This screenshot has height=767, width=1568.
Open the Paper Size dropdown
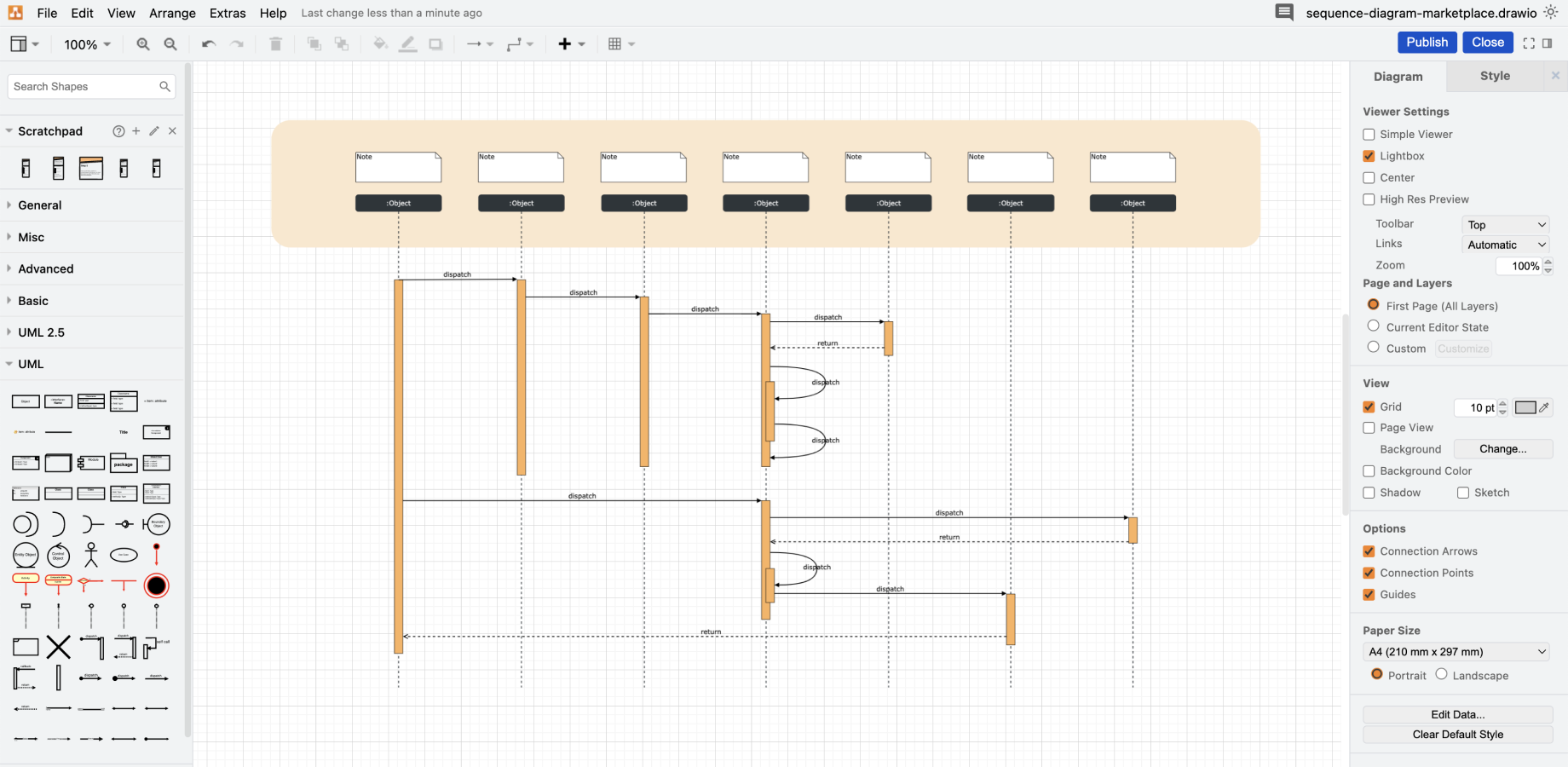point(1456,651)
